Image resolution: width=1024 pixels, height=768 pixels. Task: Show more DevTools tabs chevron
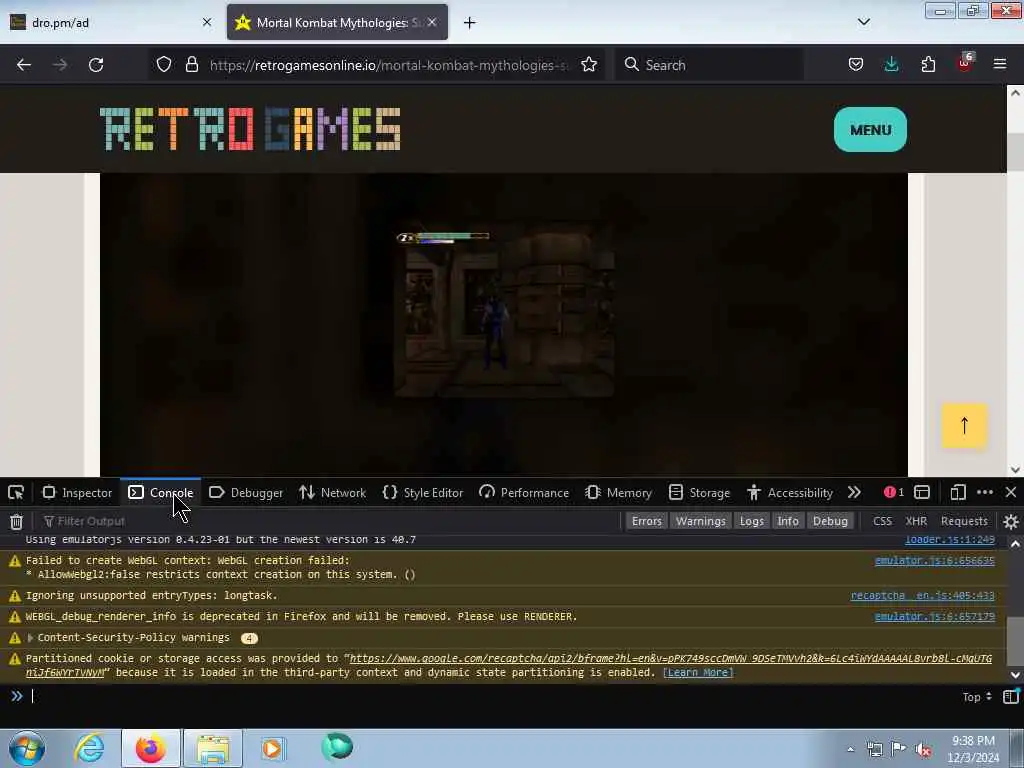click(x=854, y=492)
